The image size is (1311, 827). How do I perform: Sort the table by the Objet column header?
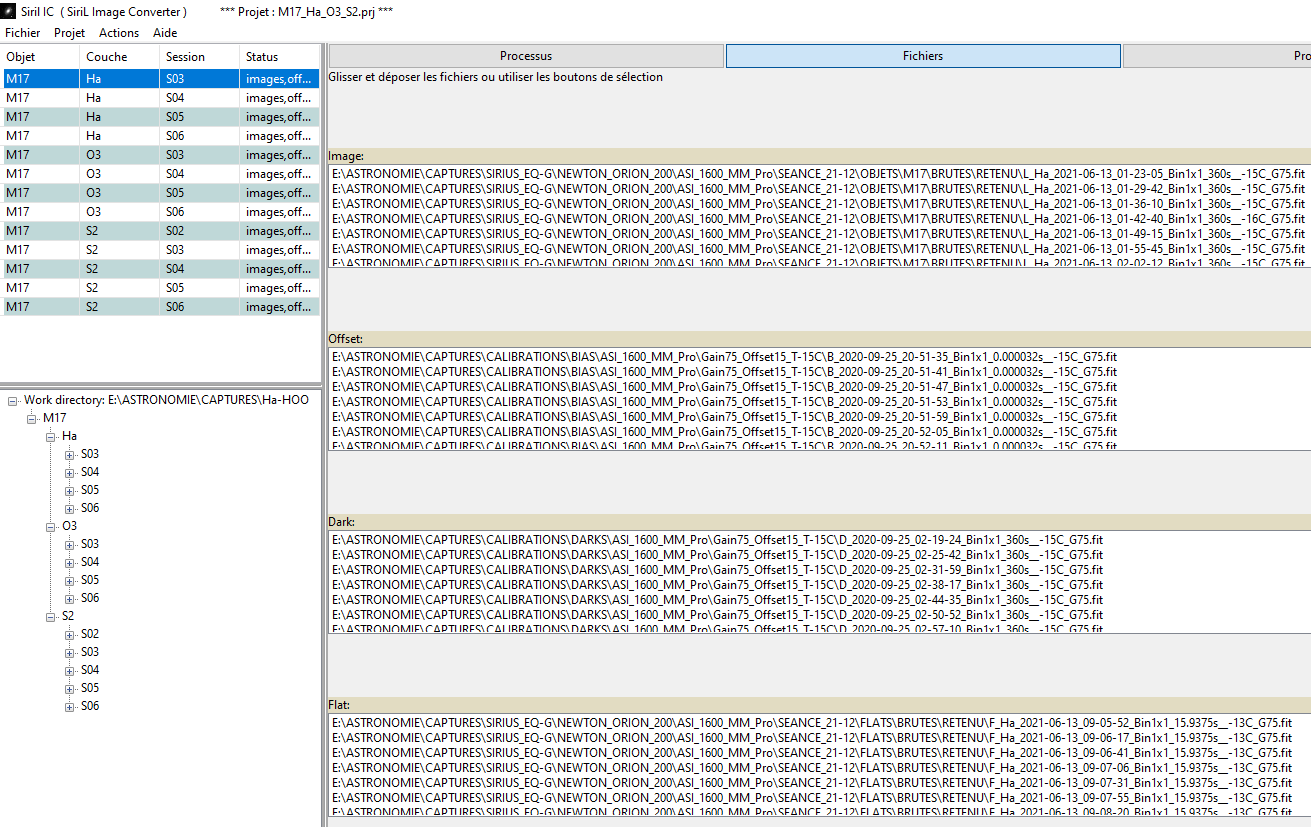click(40, 57)
